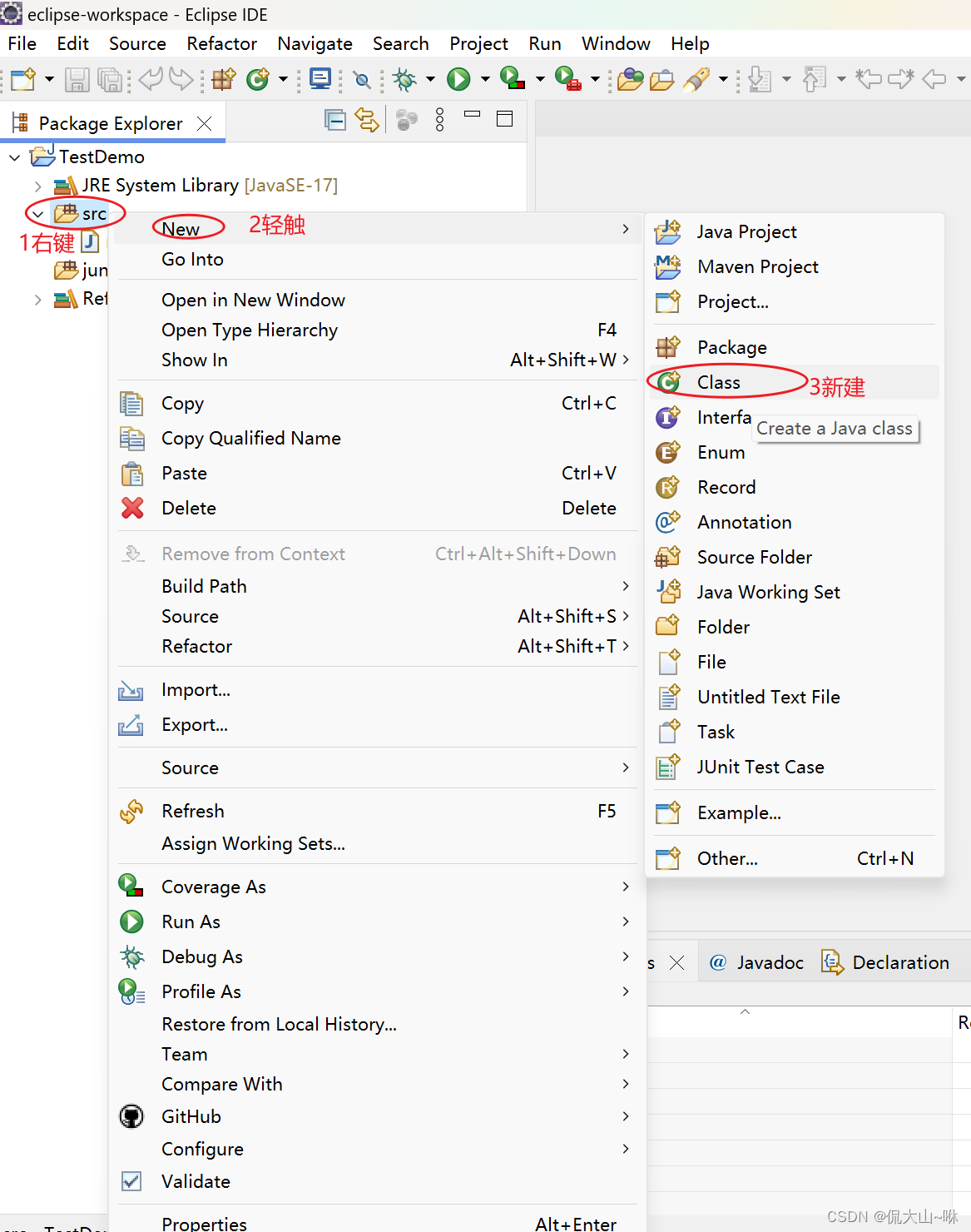
Task: Click the Debug bug toolbar icon
Action: (405, 79)
